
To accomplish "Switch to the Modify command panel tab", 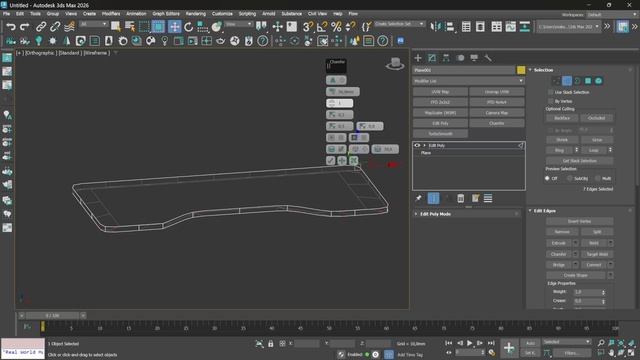I will pyautogui.click(x=432, y=58).
